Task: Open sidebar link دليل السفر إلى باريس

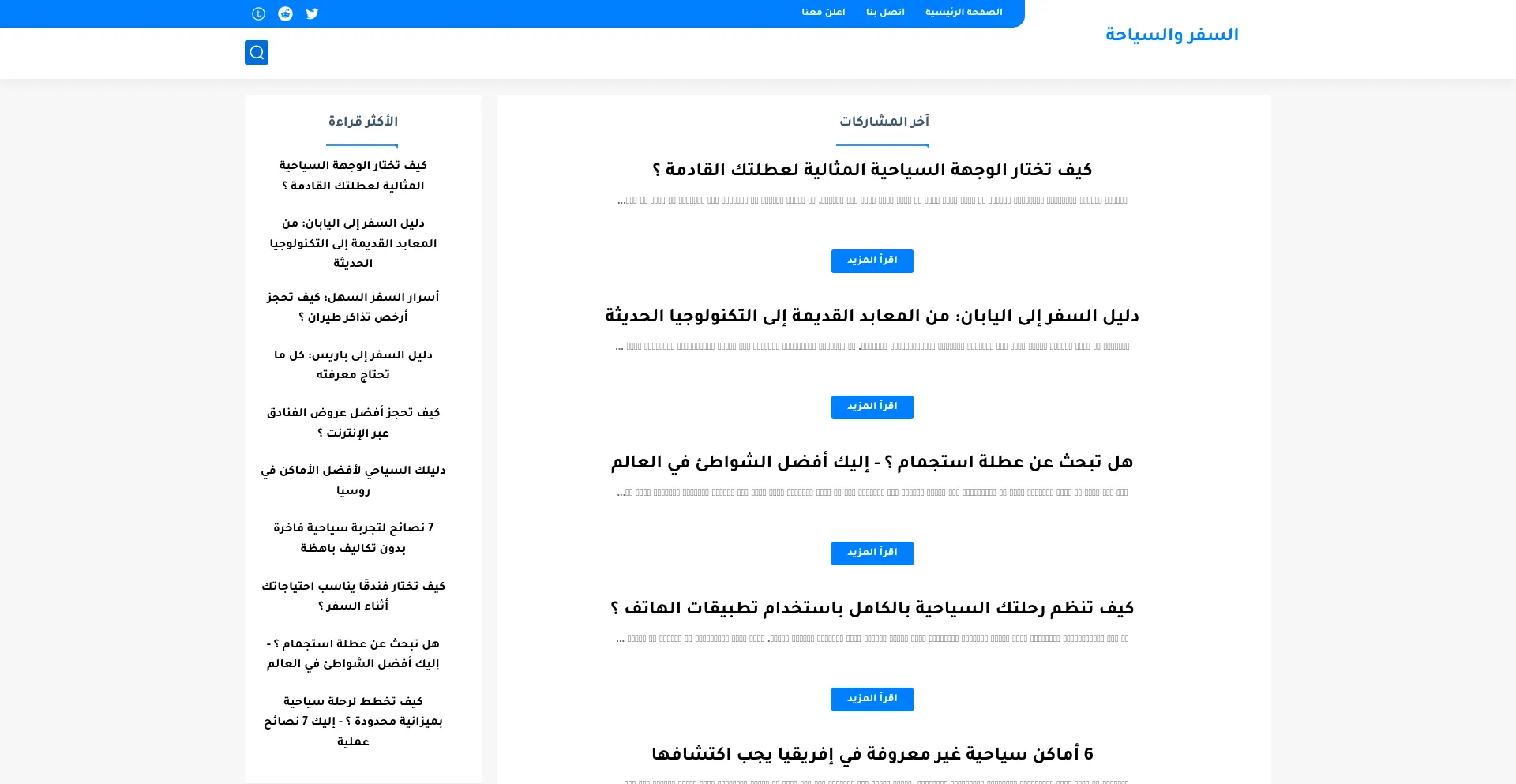Action: [353, 365]
